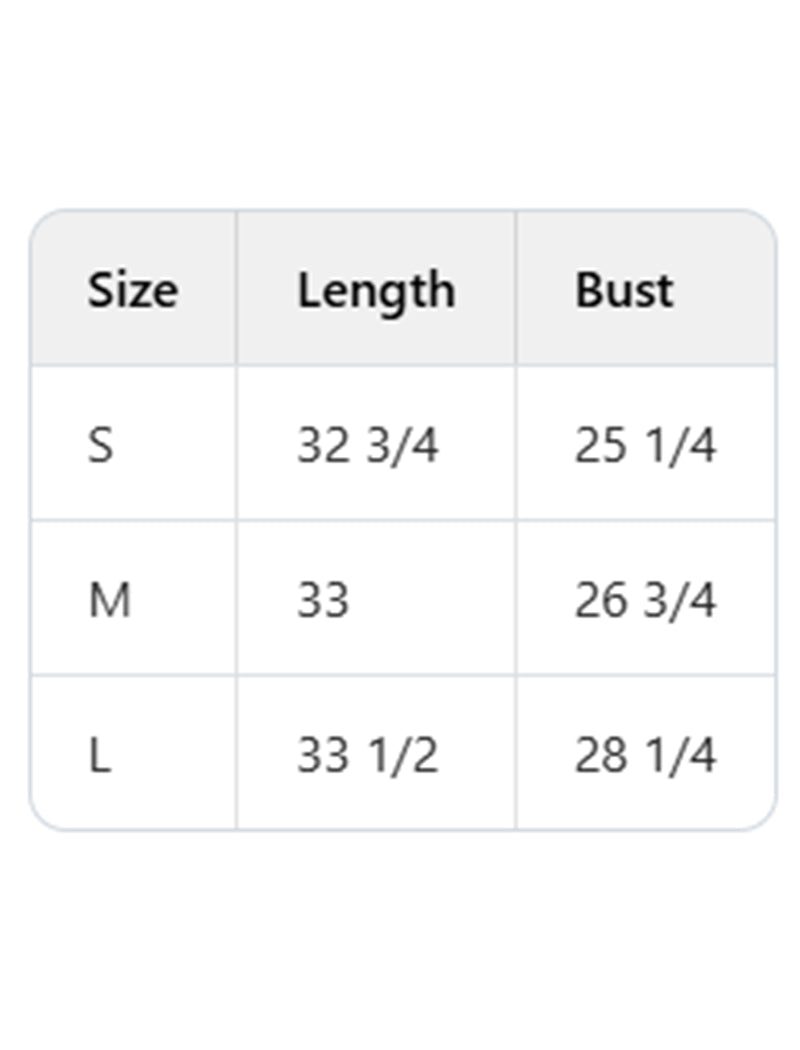The image size is (800, 1050).
Task: Select the 28 1/4 bust value
Action: (x=645, y=756)
